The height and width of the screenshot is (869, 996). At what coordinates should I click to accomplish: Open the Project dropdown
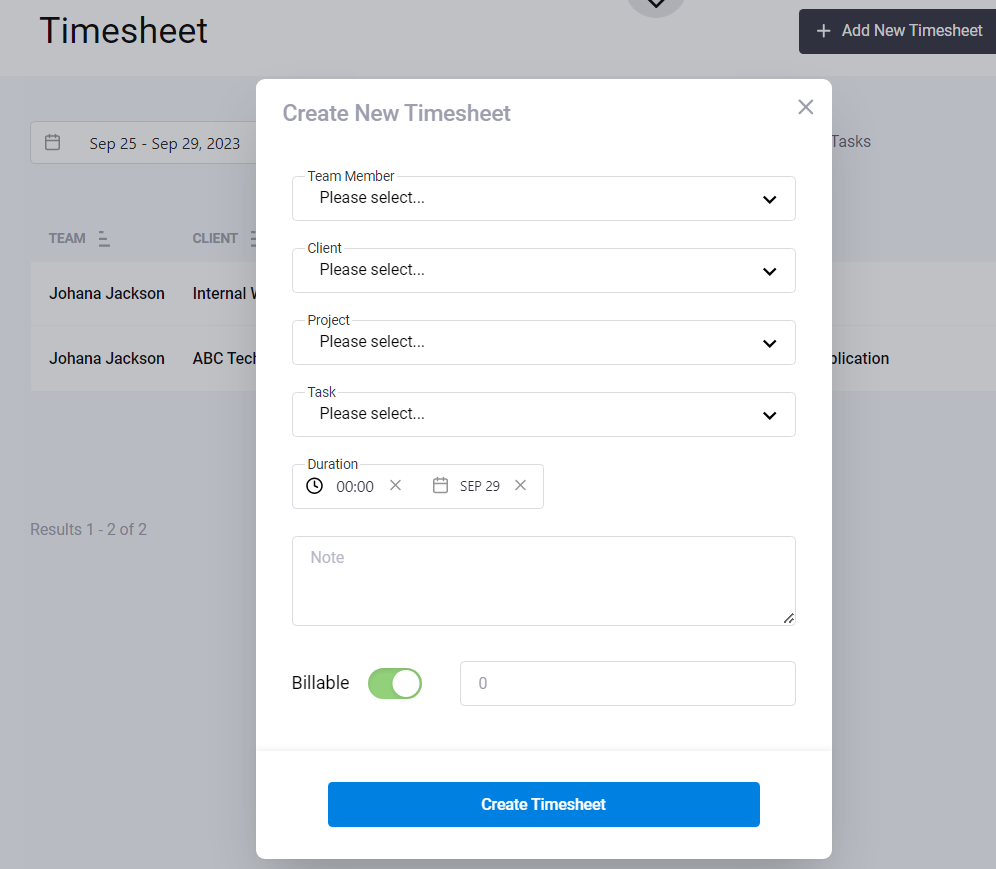coord(544,342)
